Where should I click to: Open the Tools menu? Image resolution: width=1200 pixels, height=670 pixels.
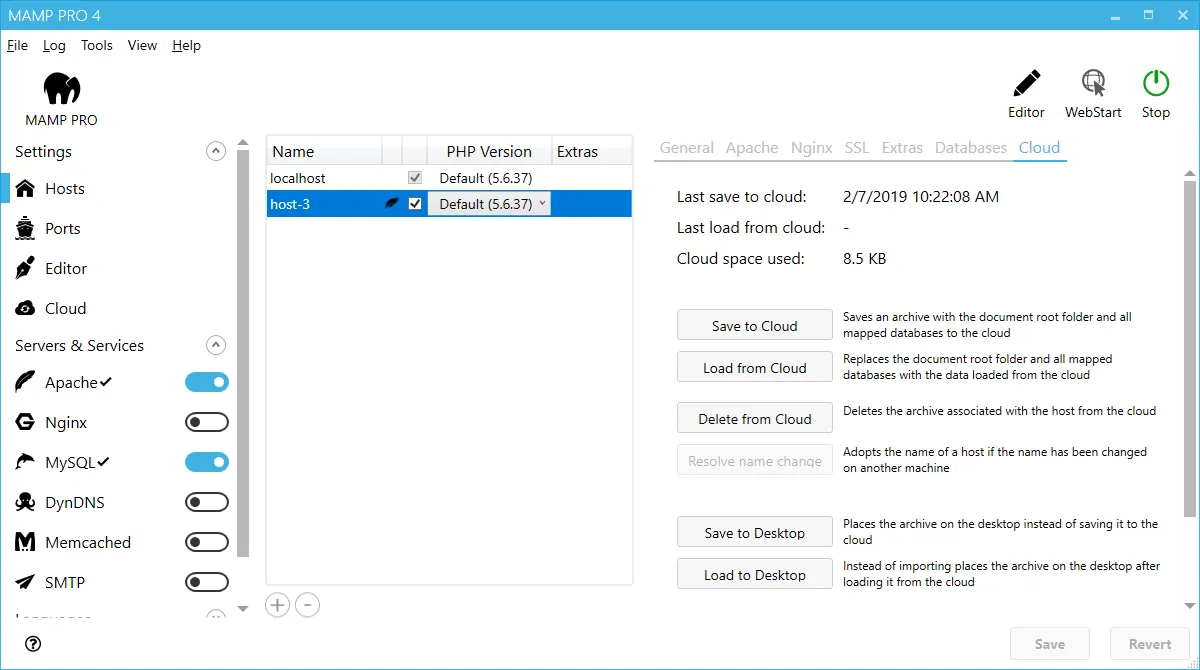[x=97, y=45]
